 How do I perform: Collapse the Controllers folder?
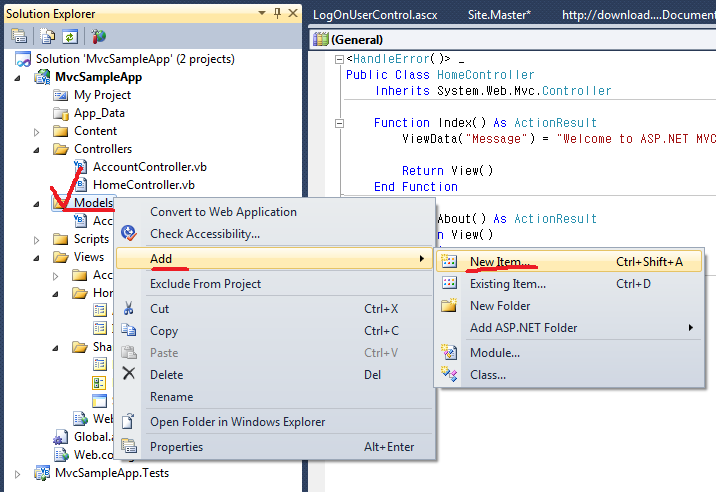37,150
